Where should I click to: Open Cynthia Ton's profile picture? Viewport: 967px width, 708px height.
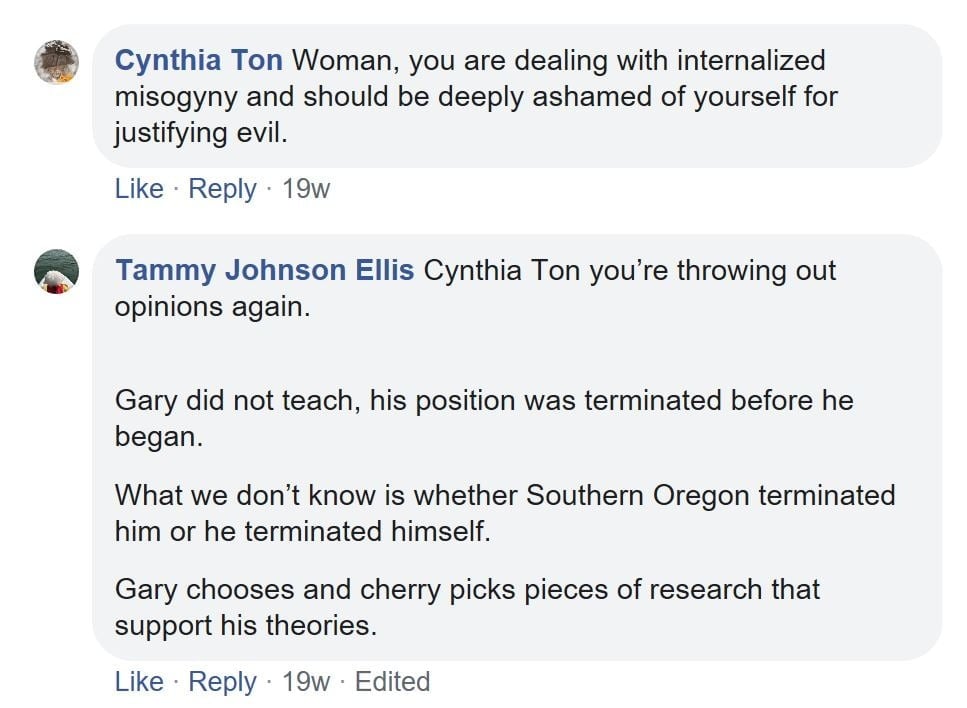click(x=56, y=62)
